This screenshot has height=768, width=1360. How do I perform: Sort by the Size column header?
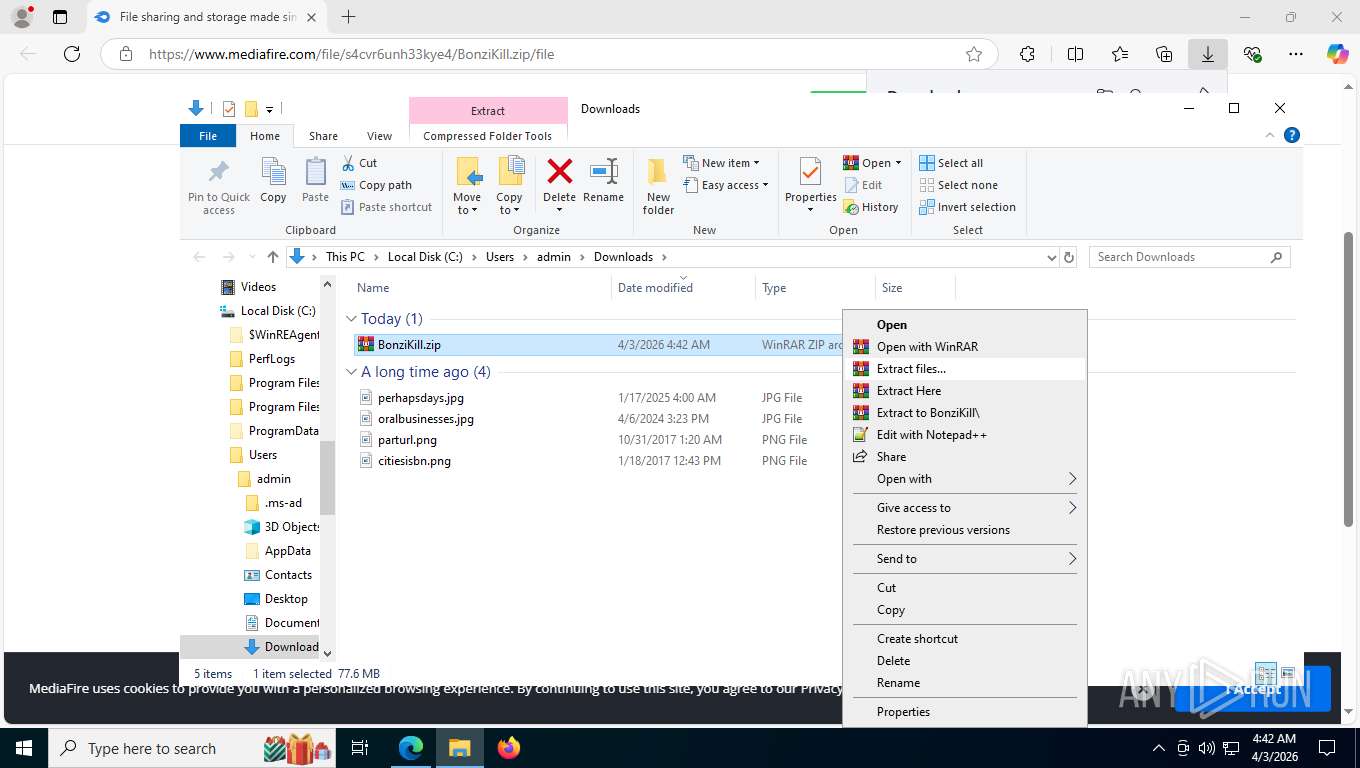coord(915,288)
